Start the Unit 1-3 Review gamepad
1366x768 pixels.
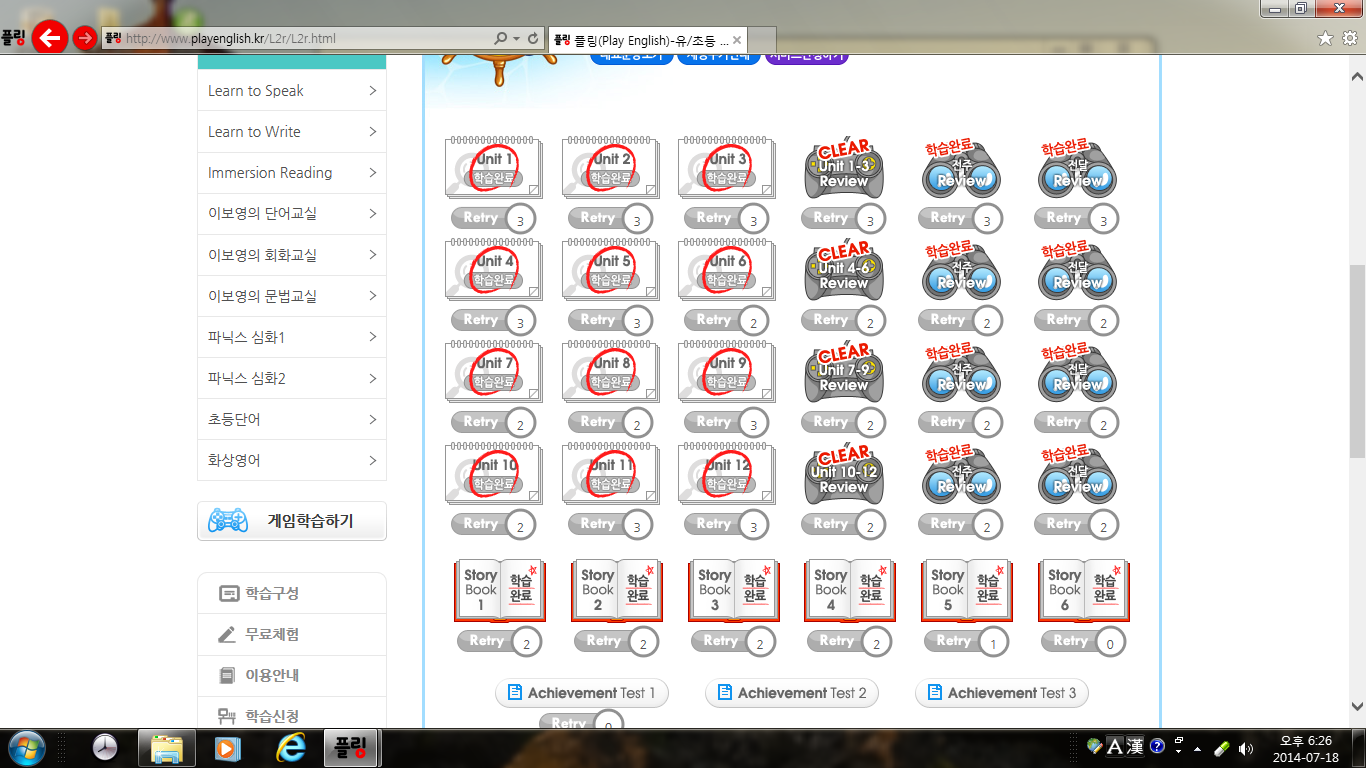tap(844, 169)
